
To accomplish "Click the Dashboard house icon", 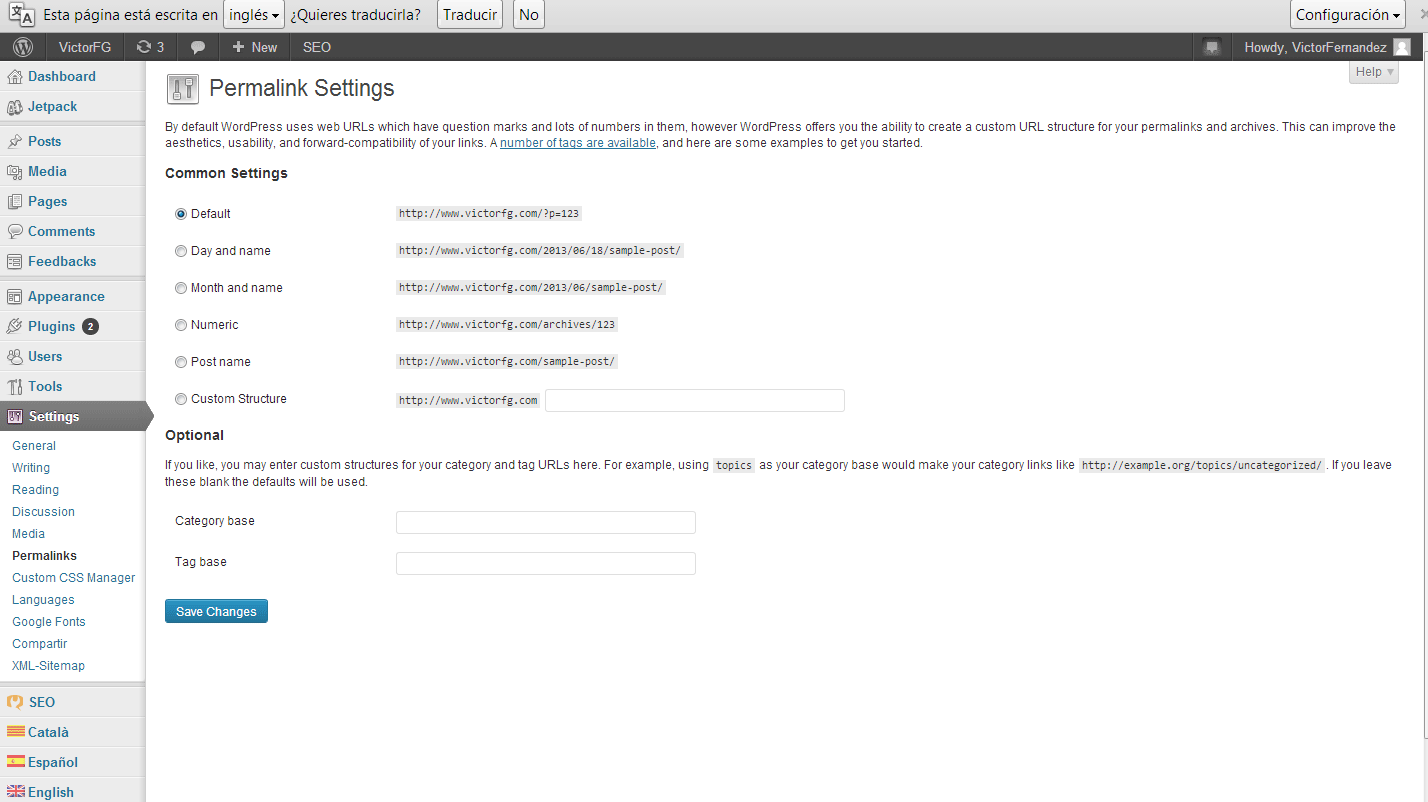I will click(x=15, y=77).
